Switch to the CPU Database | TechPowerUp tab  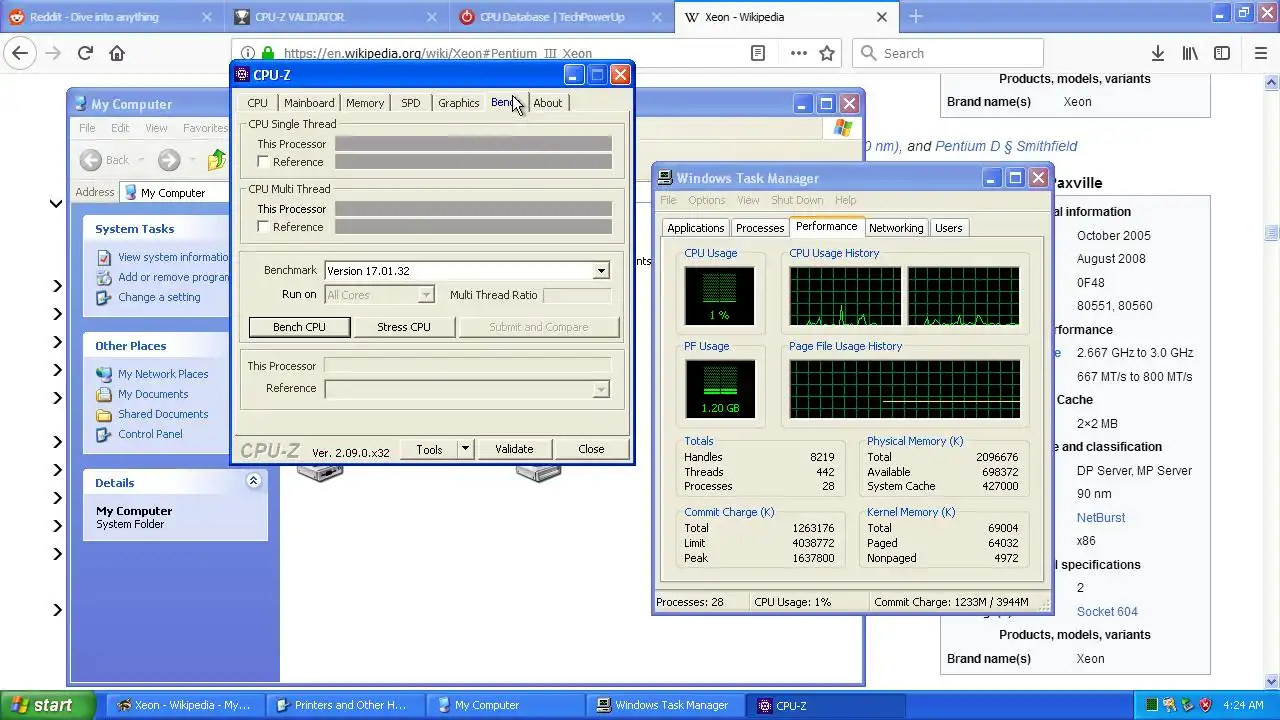pos(552,17)
